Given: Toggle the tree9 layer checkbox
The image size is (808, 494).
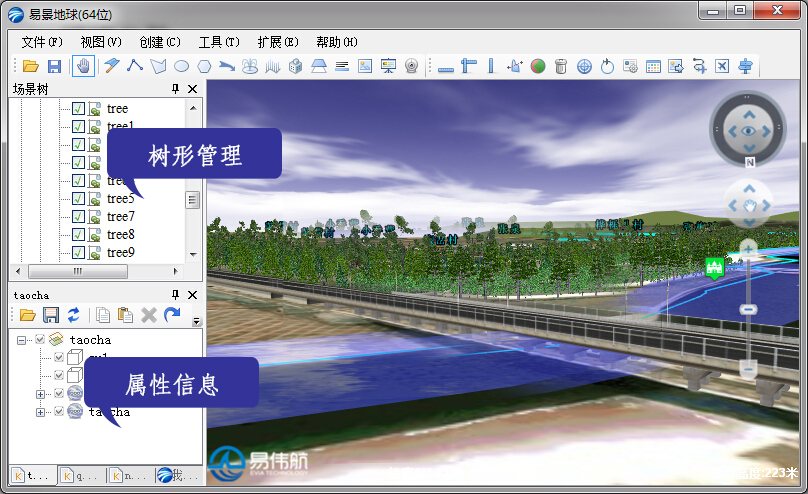Looking at the screenshot, I should 78,252.
